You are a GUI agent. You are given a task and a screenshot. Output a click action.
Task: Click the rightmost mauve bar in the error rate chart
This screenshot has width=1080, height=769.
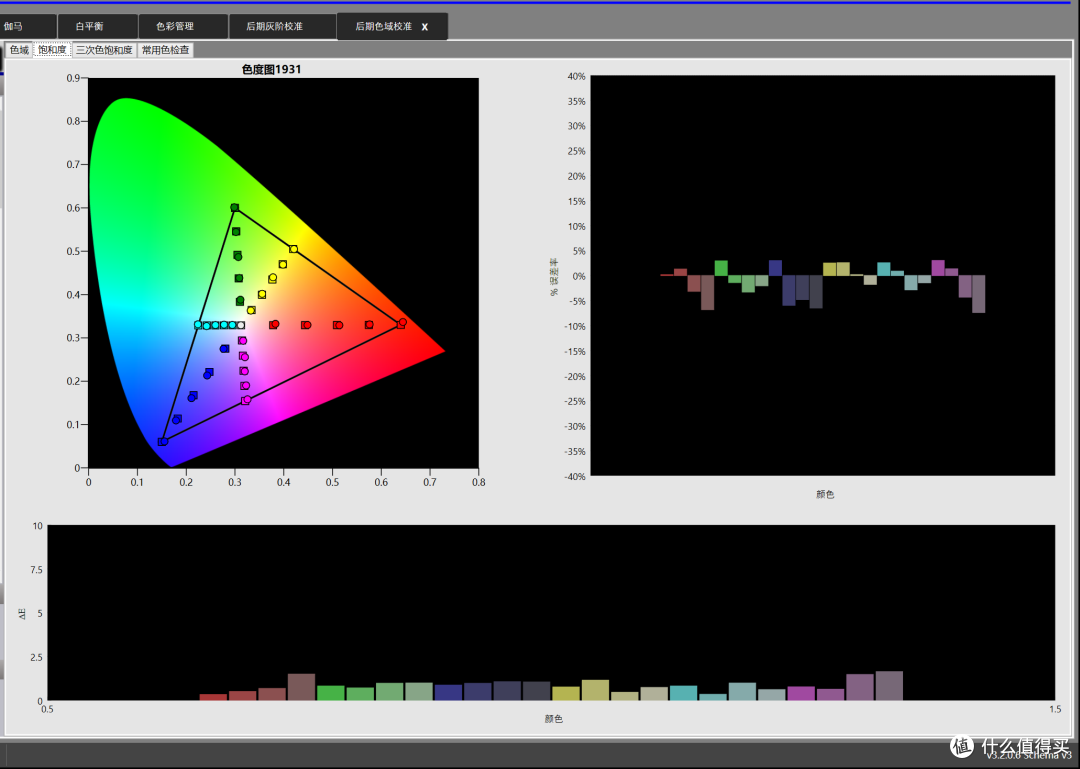979,294
